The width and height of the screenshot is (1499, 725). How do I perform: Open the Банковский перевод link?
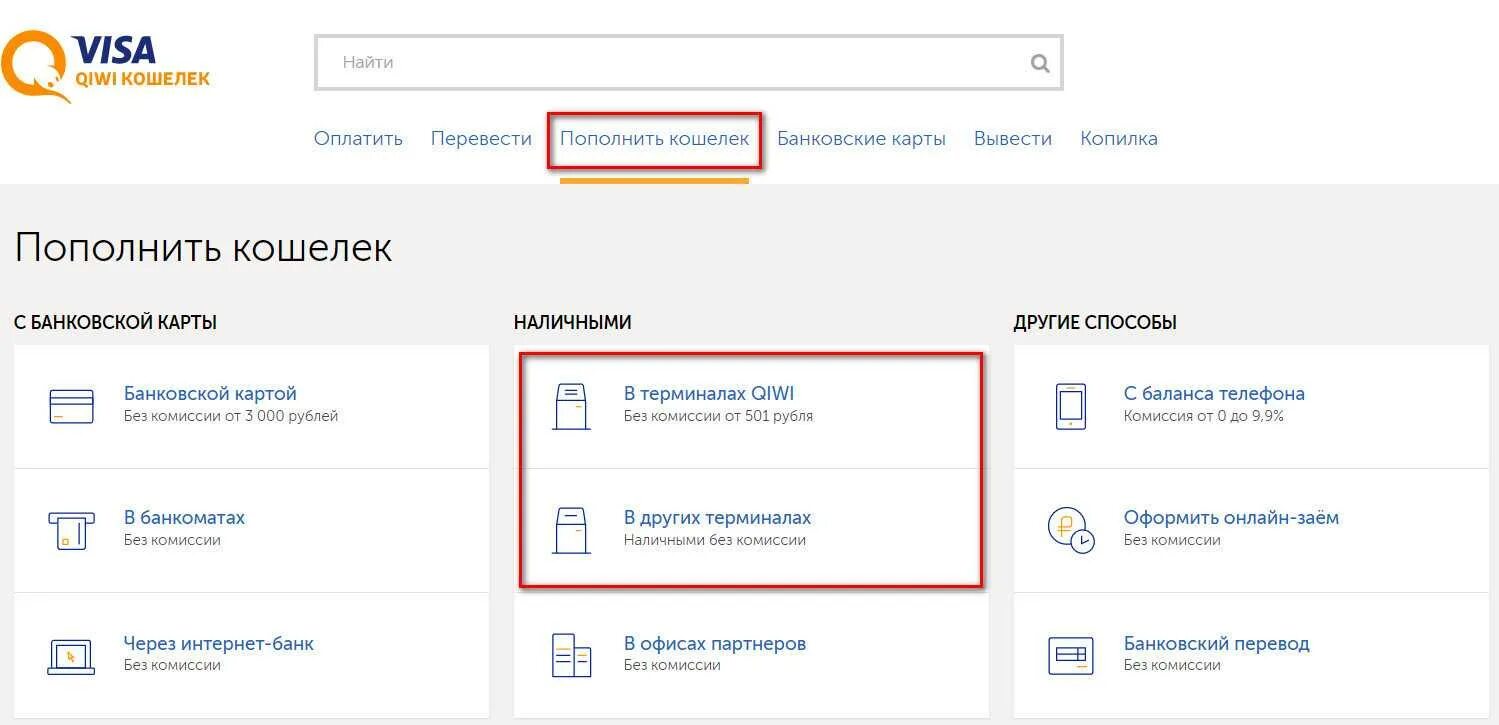(1216, 644)
